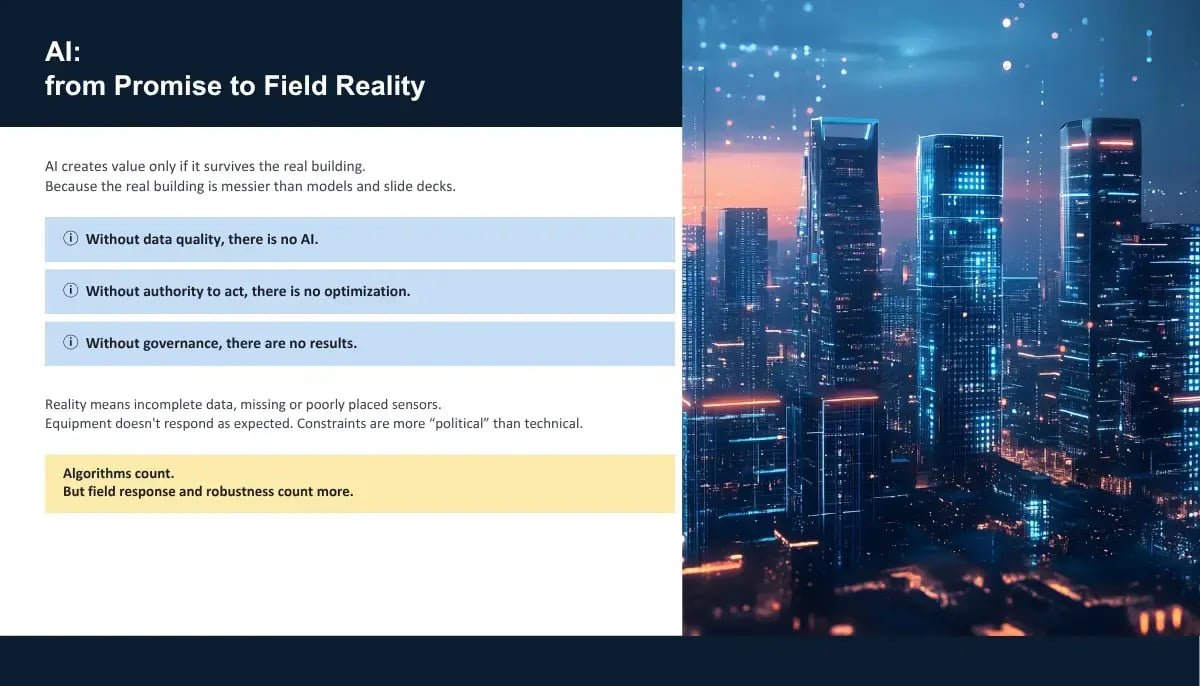The image size is (1200, 686).
Task: Select the 'Because the real building is messier' line
Action: click(x=250, y=186)
